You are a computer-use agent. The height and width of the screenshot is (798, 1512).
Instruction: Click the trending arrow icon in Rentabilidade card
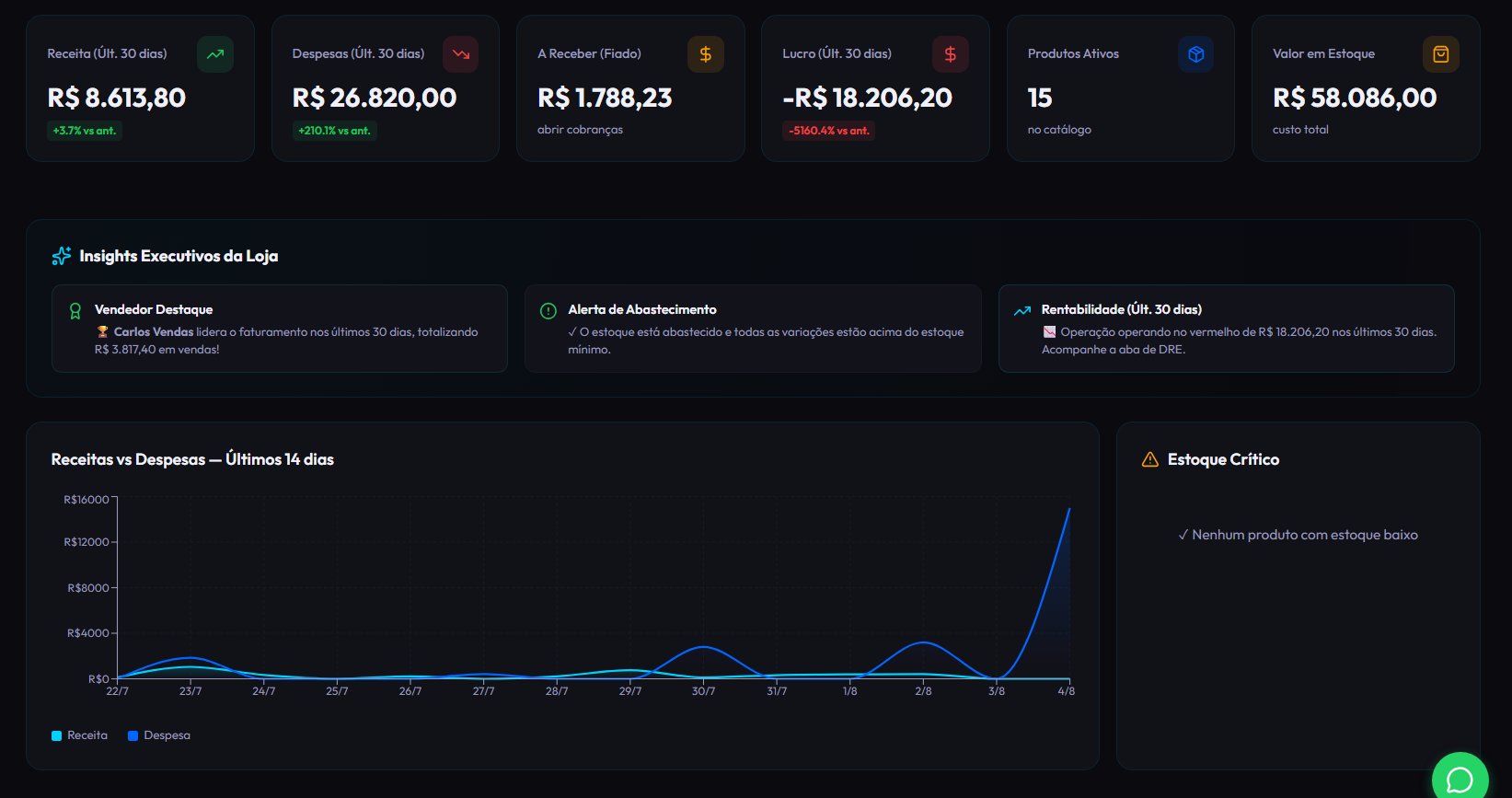pyautogui.click(x=1021, y=311)
